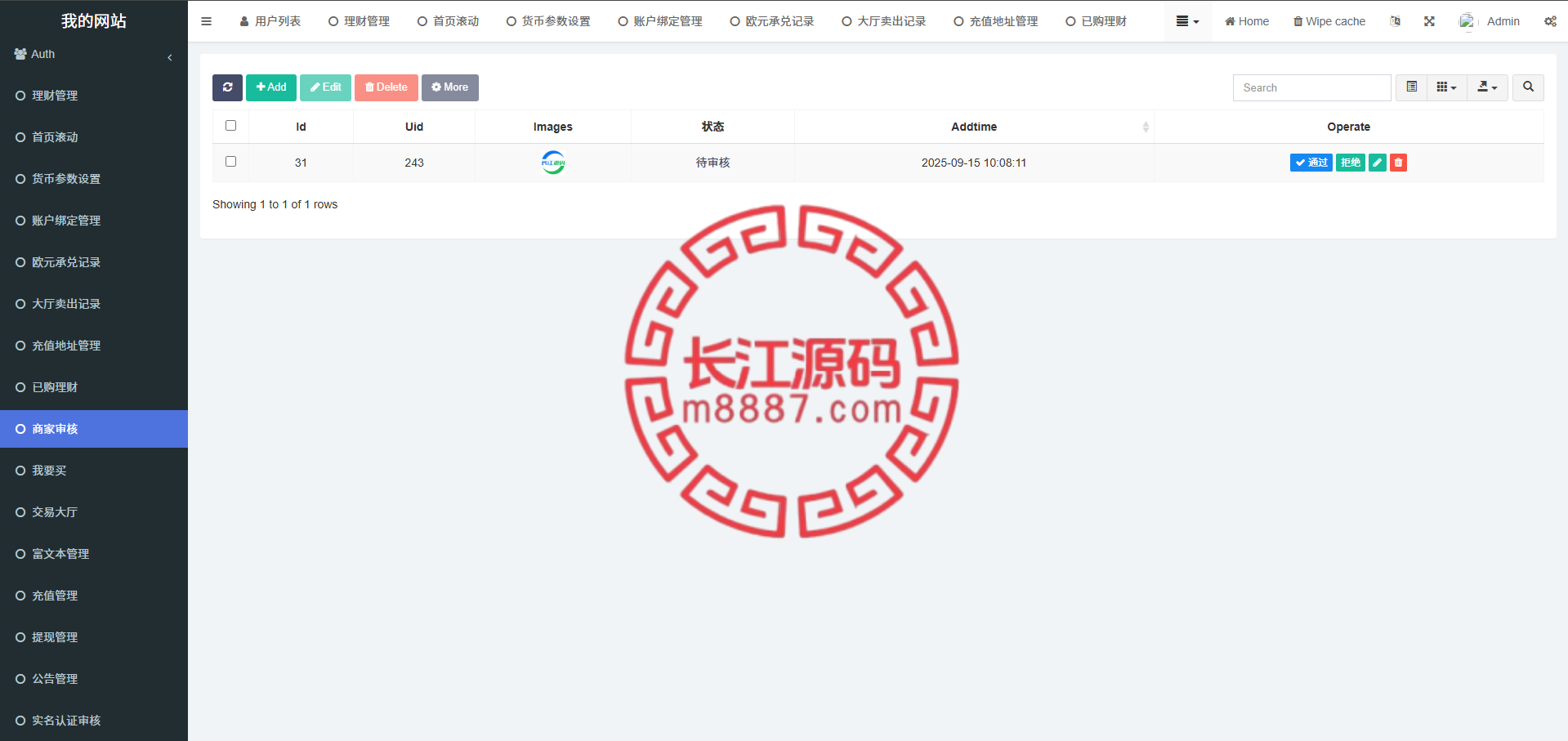Screen dimensions: 1568x741
Task: Switch to the 理财管理 top tab
Action: (359, 21)
